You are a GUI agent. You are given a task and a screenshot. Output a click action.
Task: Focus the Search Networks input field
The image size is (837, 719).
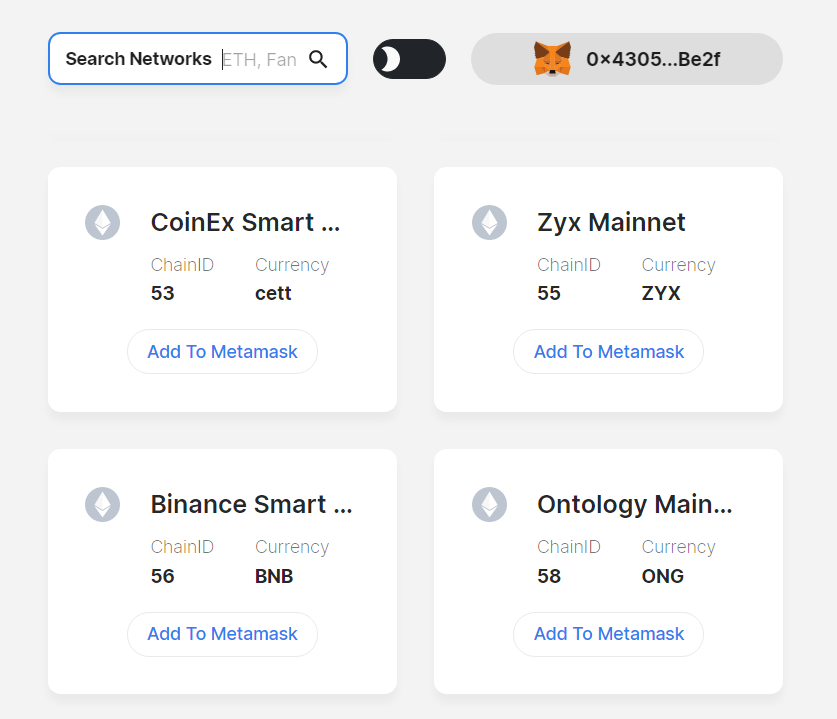[259, 59]
